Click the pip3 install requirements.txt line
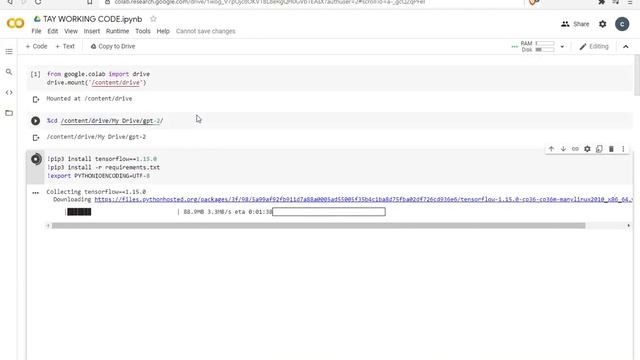Screen dimensions: 640x360 click(x=104, y=167)
